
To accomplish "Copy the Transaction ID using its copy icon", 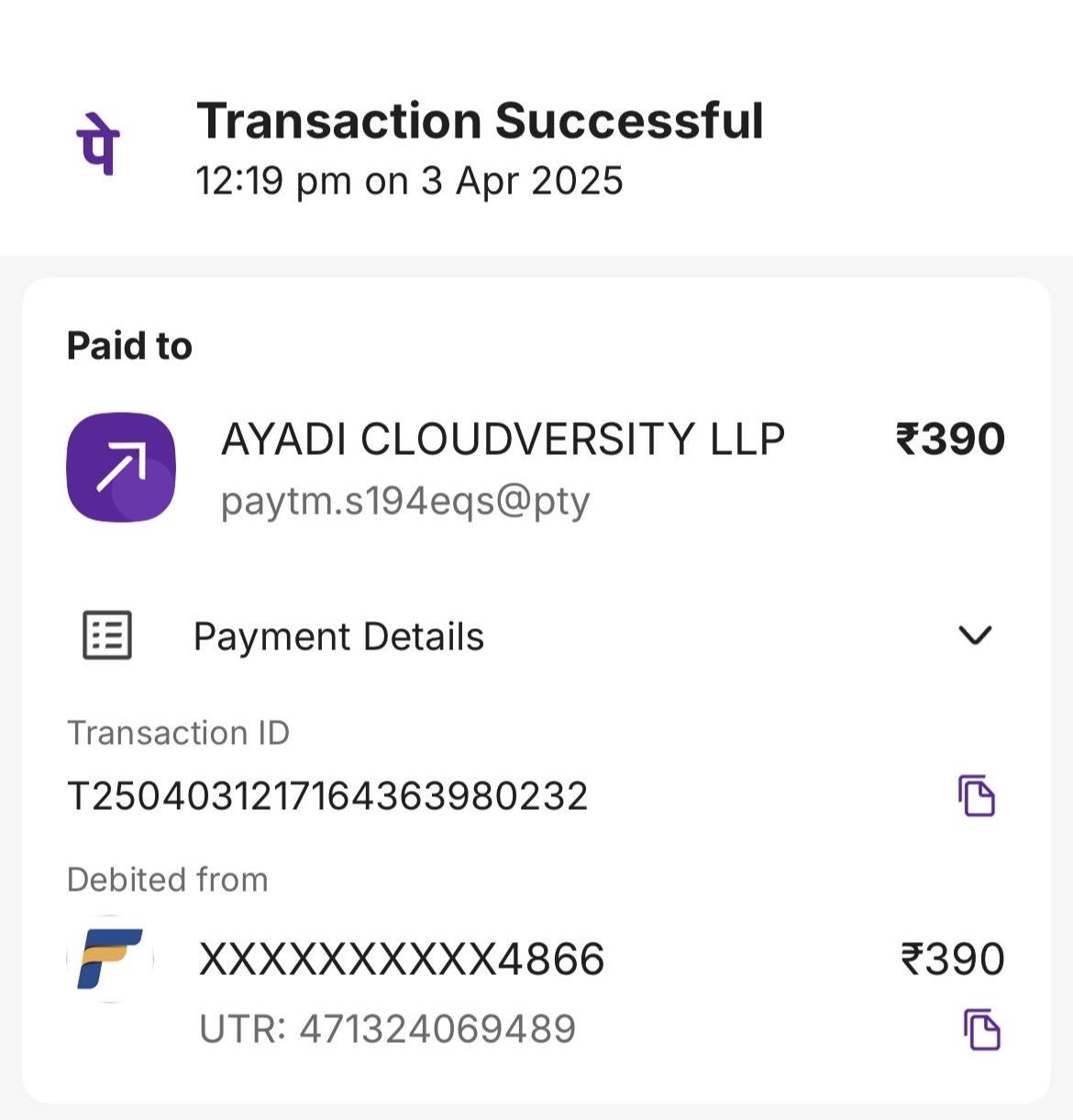I will point(977,795).
